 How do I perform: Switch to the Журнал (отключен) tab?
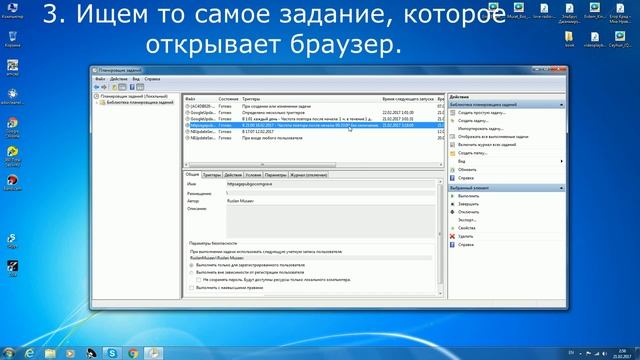pos(309,175)
